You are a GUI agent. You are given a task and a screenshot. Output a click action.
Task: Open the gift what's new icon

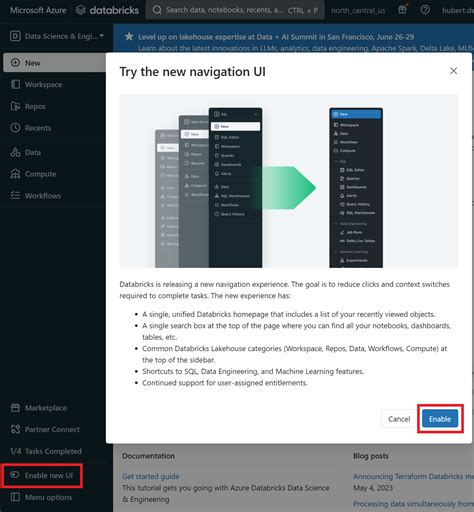pyautogui.click(x=402, y=10)
